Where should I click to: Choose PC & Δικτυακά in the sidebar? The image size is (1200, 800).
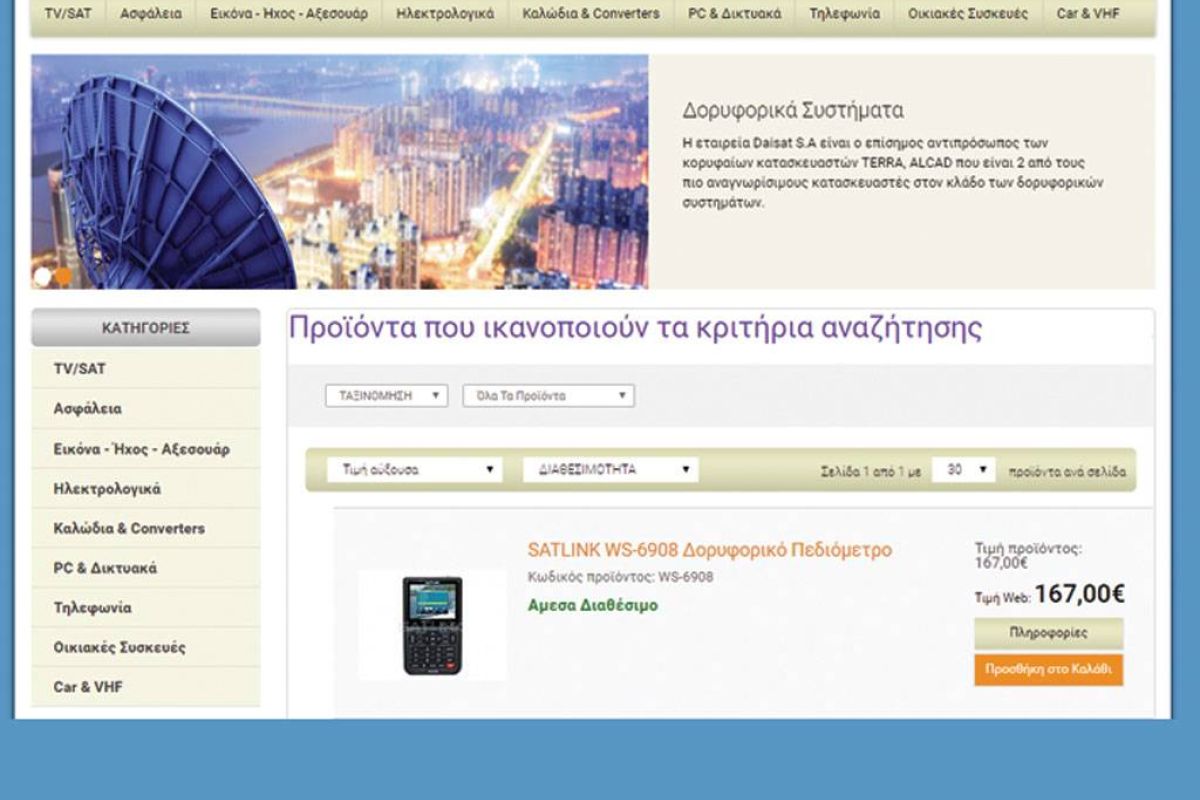pos(105,568)
